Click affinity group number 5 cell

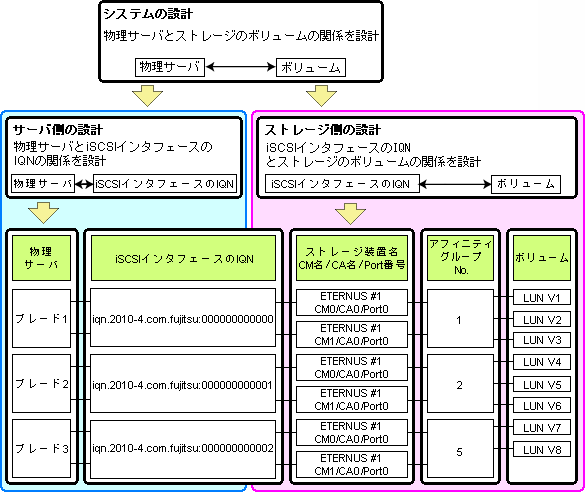[460, 449]
